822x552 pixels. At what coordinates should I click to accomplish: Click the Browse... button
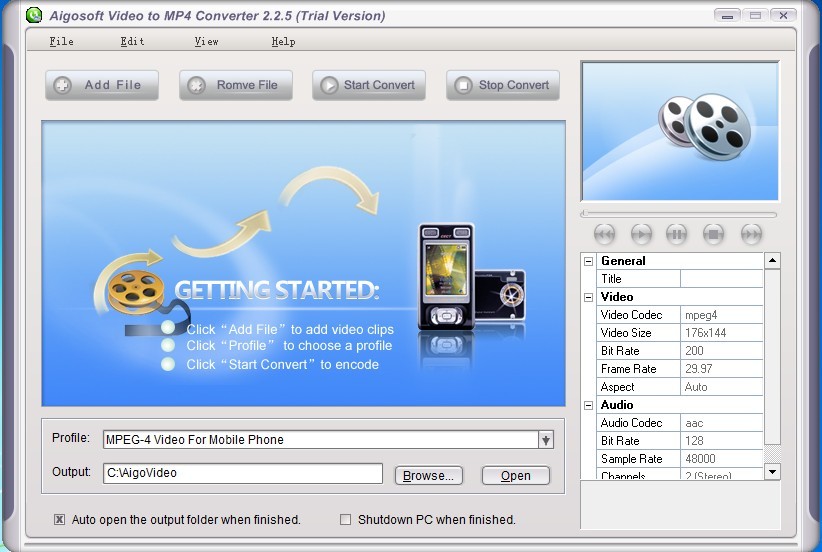[x=429, y=475]
